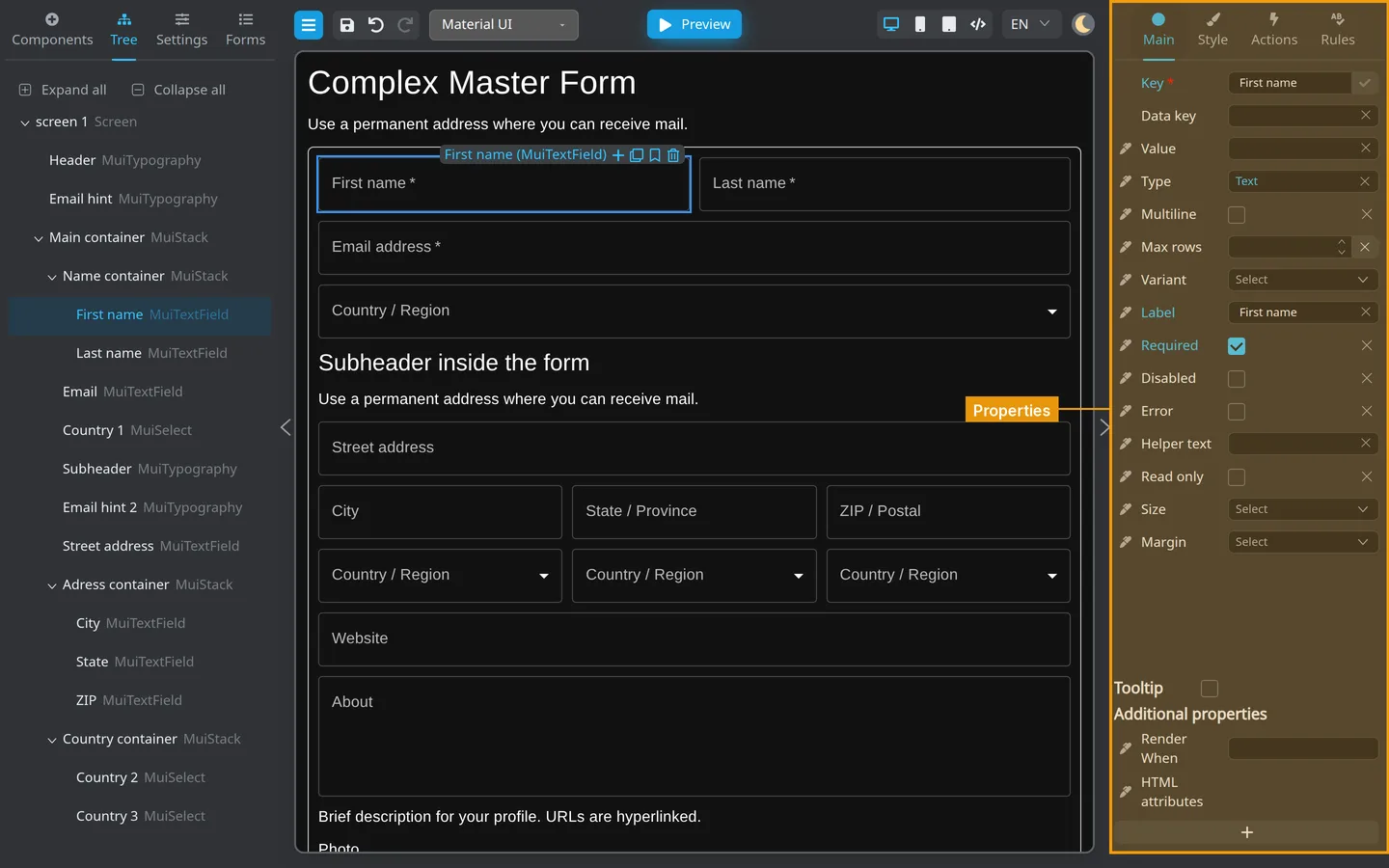
Task: Click the Helper text input box
Action: point(1293,444)
